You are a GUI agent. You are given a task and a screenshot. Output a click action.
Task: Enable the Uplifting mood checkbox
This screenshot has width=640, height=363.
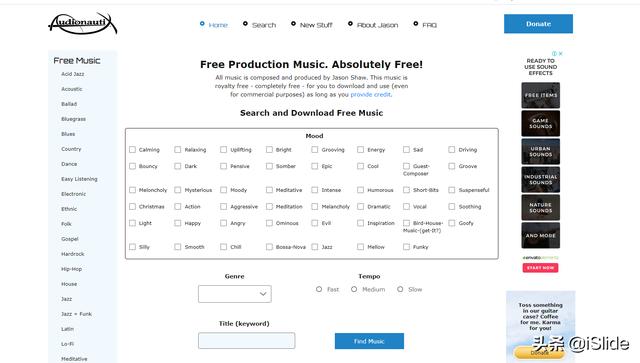click(223, 150)
